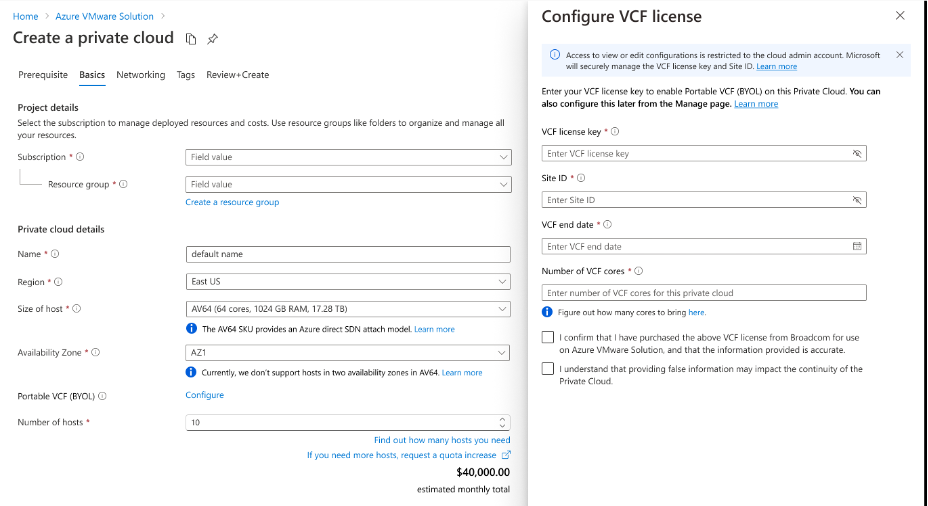Show info tooltip for Number of VCF cores
The image size is (928, 506).
639,270
